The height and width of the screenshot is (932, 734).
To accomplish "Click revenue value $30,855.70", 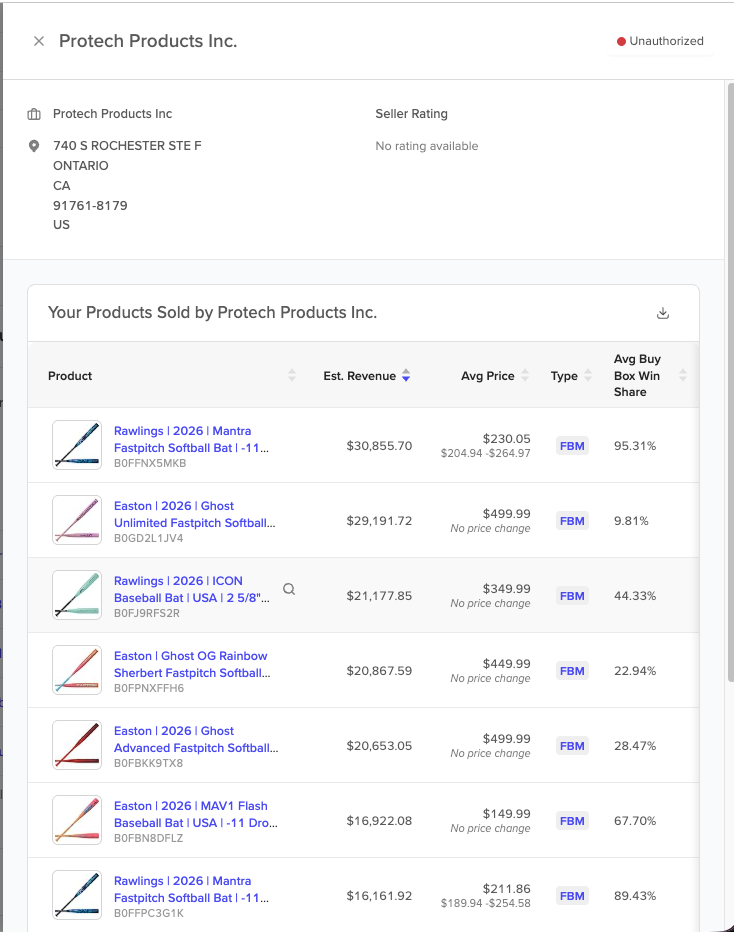I will click(x=379, y=446).
